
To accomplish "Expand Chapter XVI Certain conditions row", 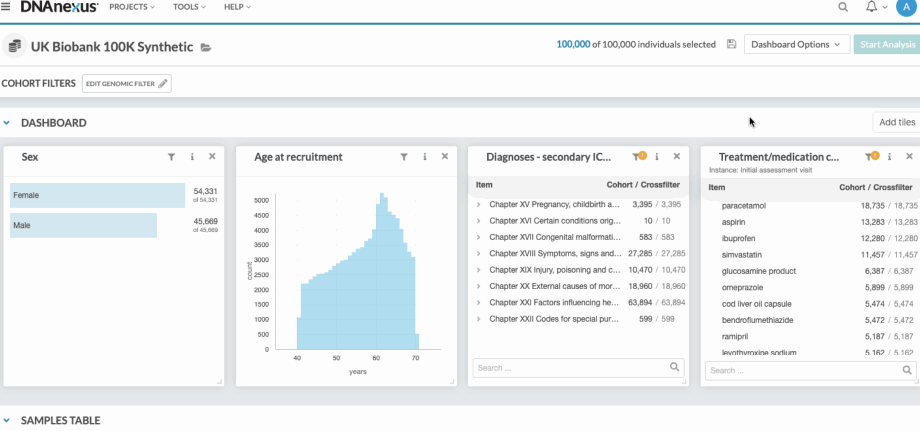I will (478, 221).
